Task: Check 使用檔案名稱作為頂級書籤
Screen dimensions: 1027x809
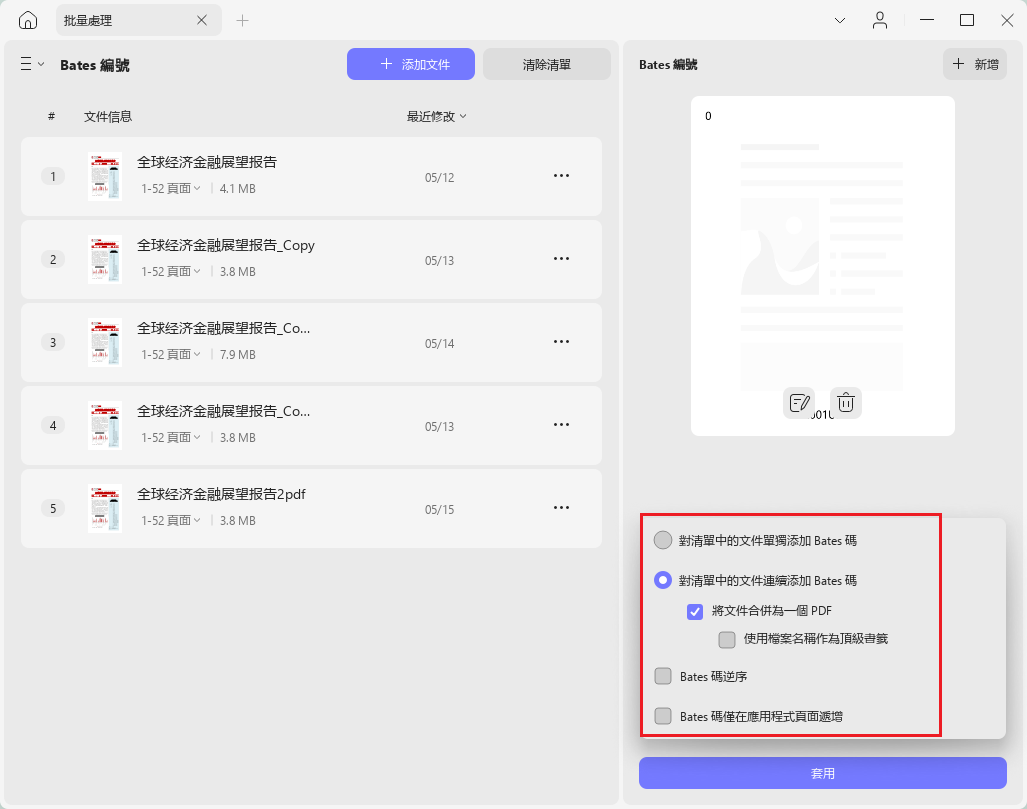Action: (727, 639)
